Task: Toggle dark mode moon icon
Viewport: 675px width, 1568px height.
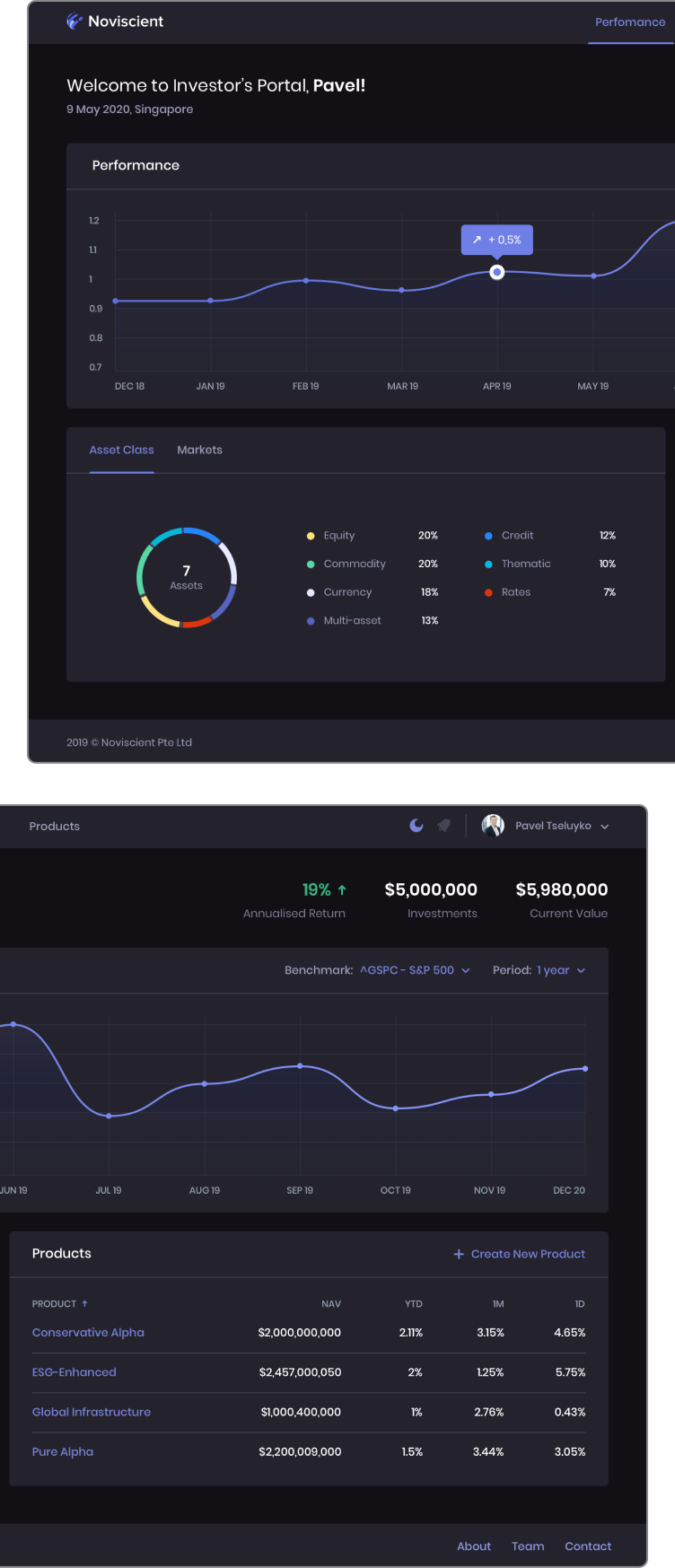Action: 416,826
